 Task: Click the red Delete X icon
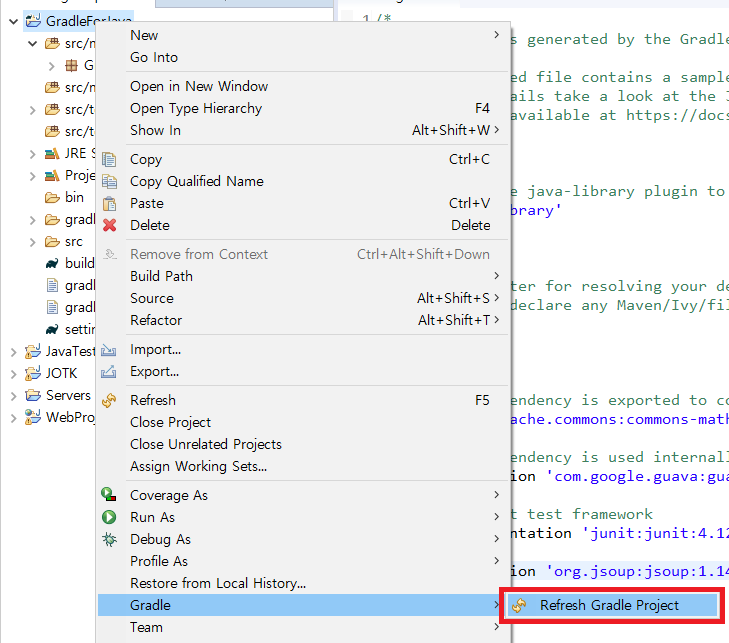click(x=110, y=225)
